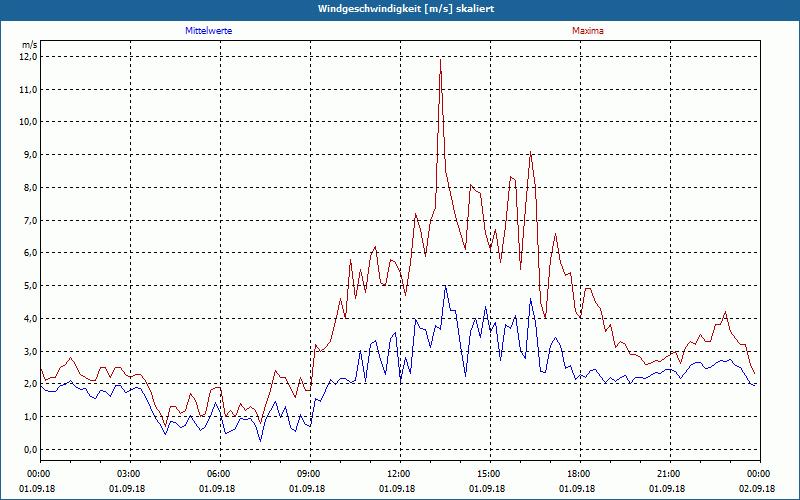Viewport: 800px width, 500px height.
Task: Click the chart title 'Windgeschwindigkeit [m/s] skaliert'
Action: [x=406, y=9]
